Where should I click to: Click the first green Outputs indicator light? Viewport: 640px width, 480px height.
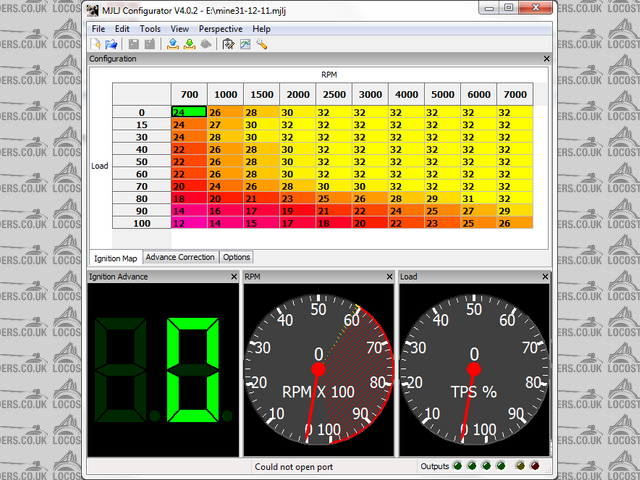pos(458,466)
